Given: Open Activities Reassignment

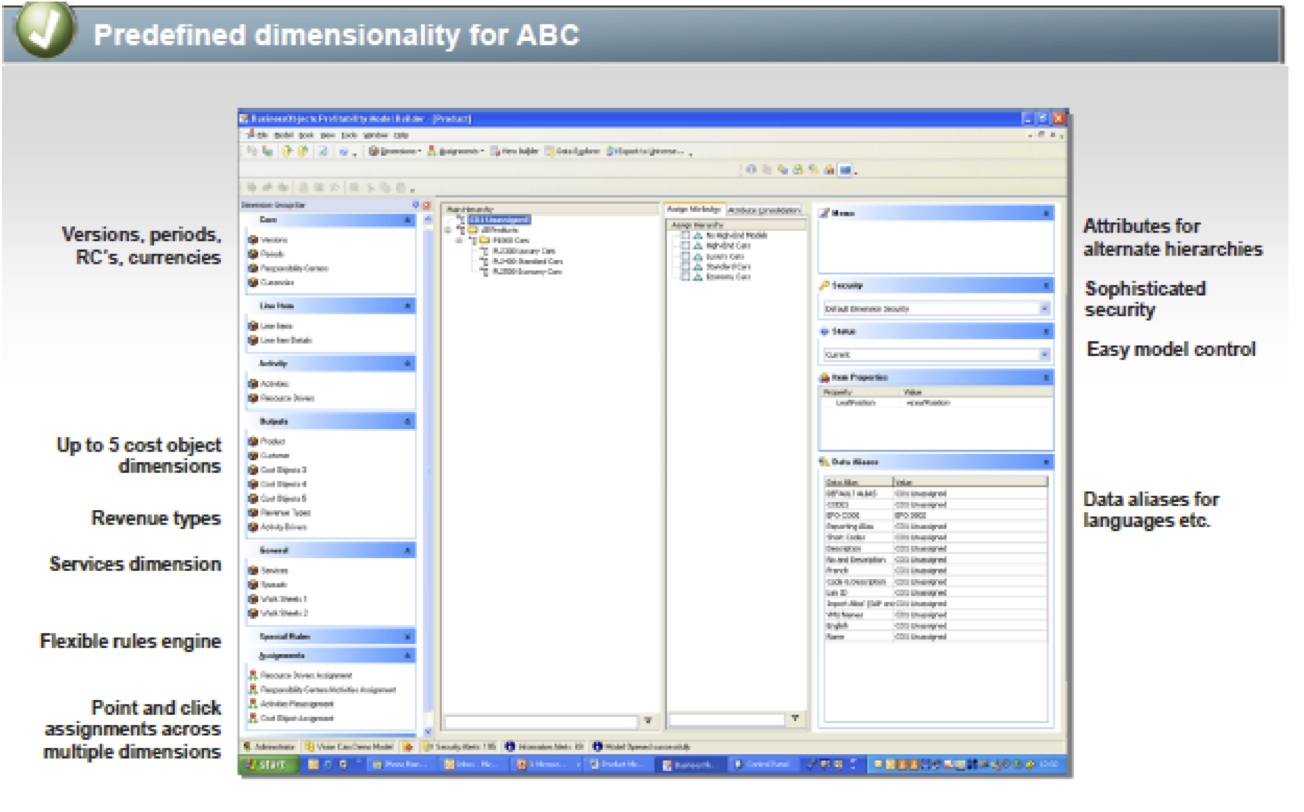Looking at the screenshot, I should pos(291,703).
